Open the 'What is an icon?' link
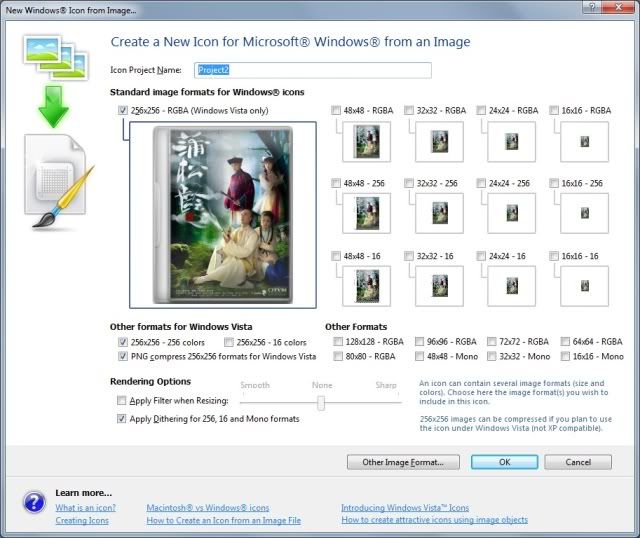 (86, 508)
